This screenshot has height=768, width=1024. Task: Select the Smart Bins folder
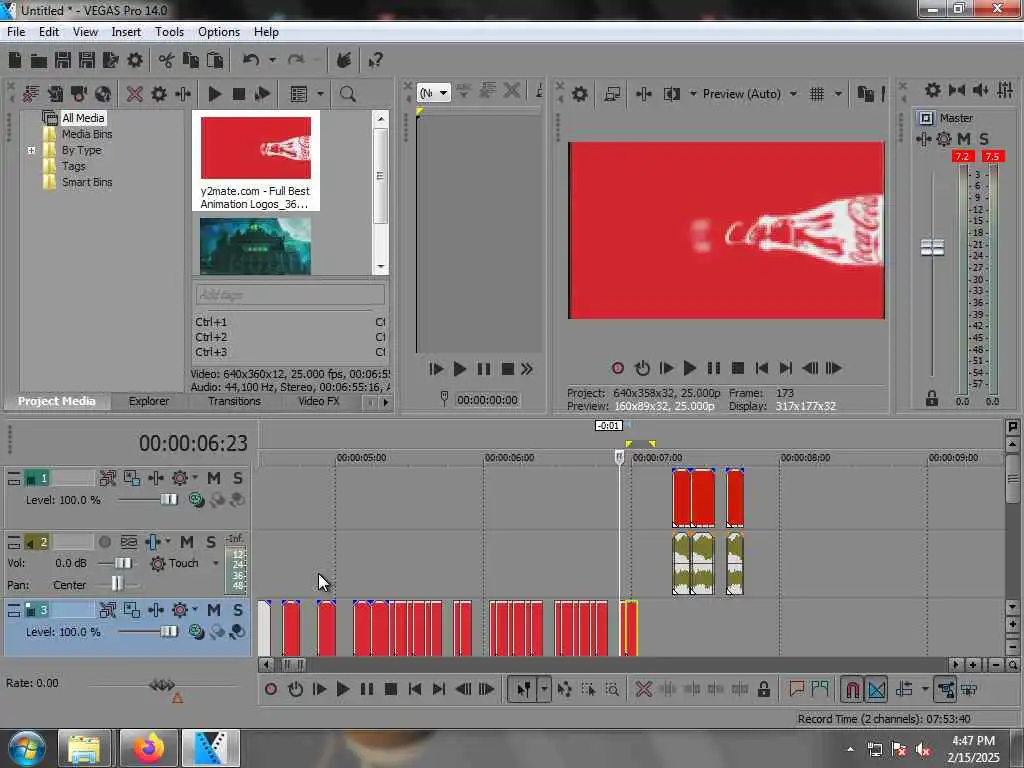pyautogui.click(x=87, y=182)
